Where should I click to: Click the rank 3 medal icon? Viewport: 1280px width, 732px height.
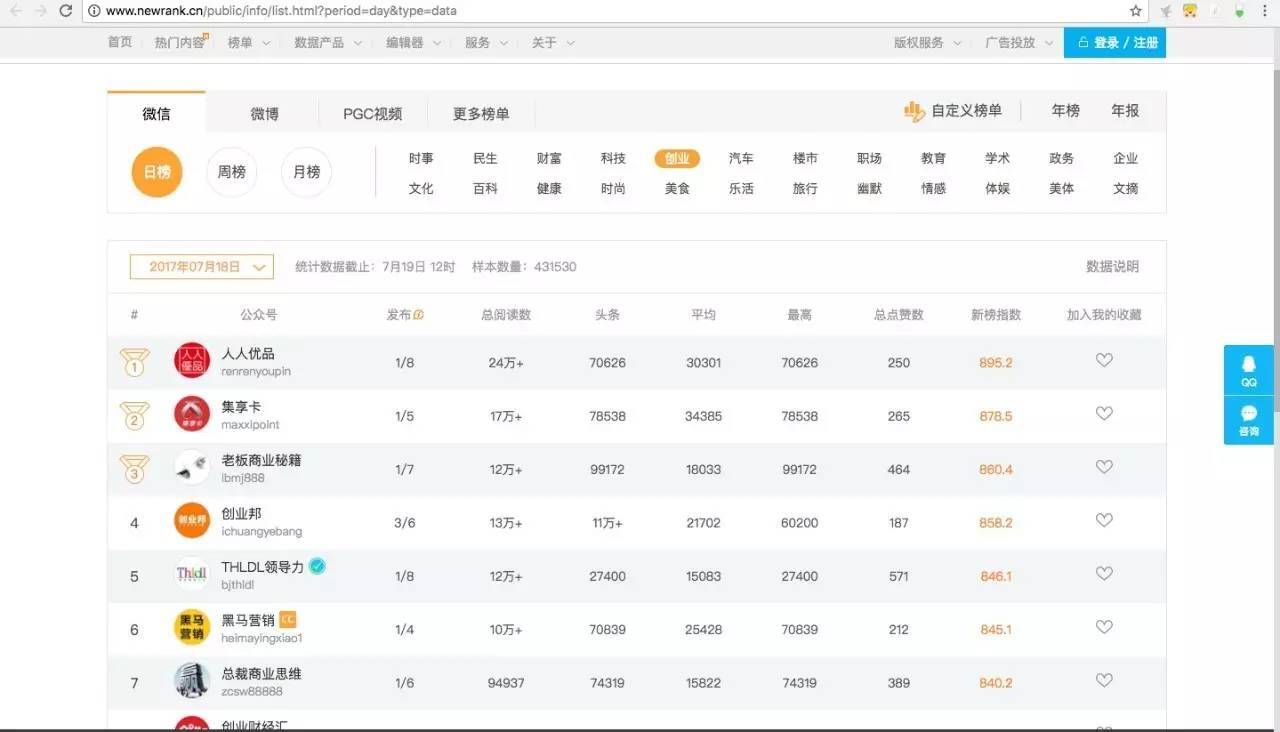coord(135,469)
